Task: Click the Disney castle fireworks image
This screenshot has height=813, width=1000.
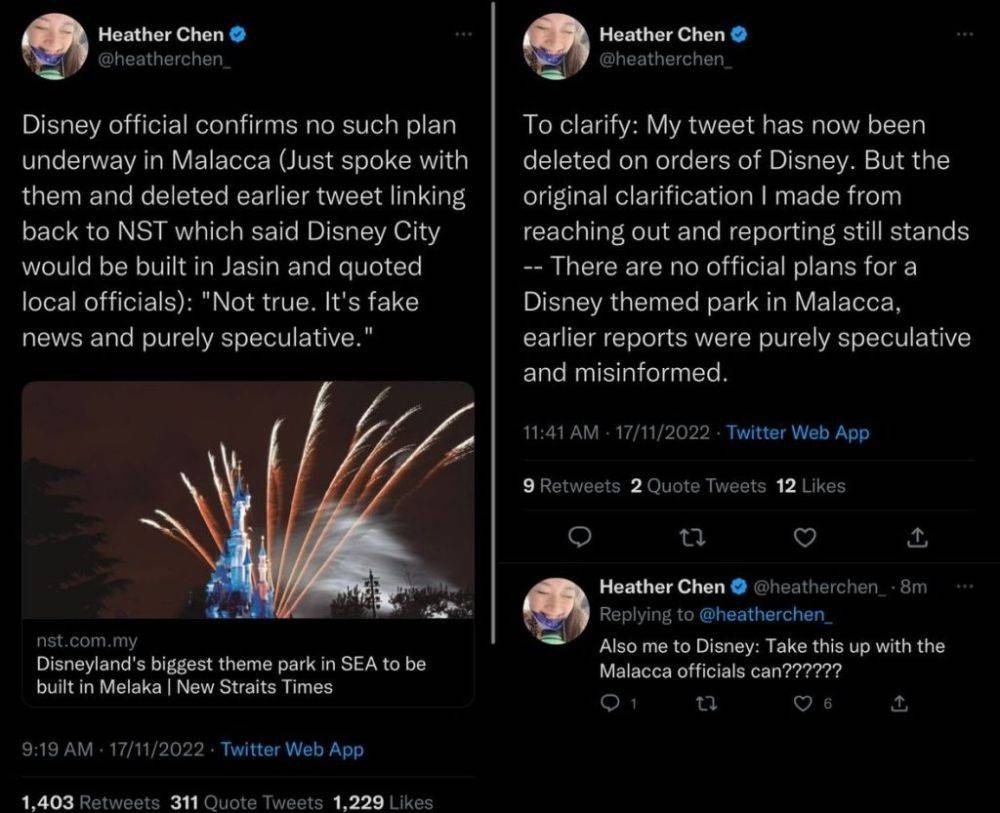Action: 247,499
